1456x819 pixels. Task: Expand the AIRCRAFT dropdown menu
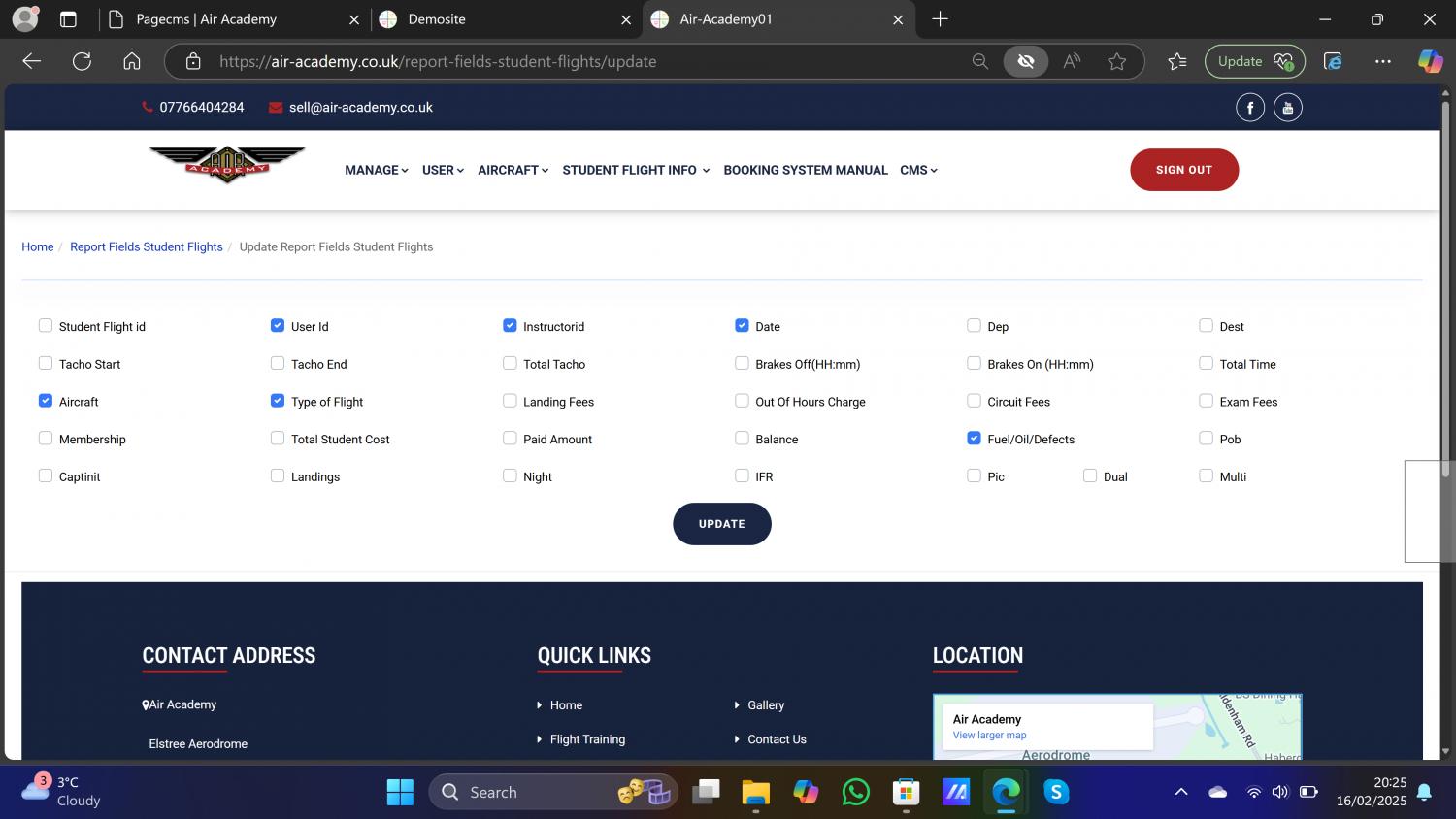pyautogui.click(x=513, y=170)
